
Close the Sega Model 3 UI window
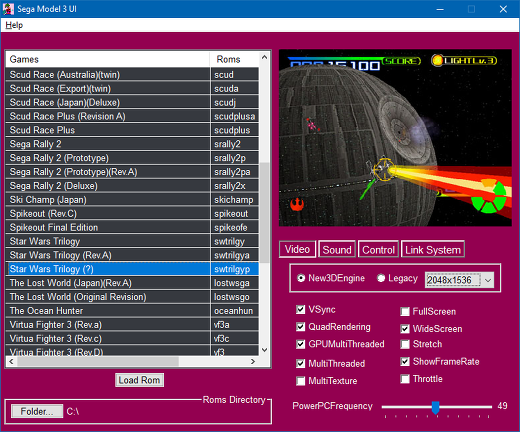point(503,9)
